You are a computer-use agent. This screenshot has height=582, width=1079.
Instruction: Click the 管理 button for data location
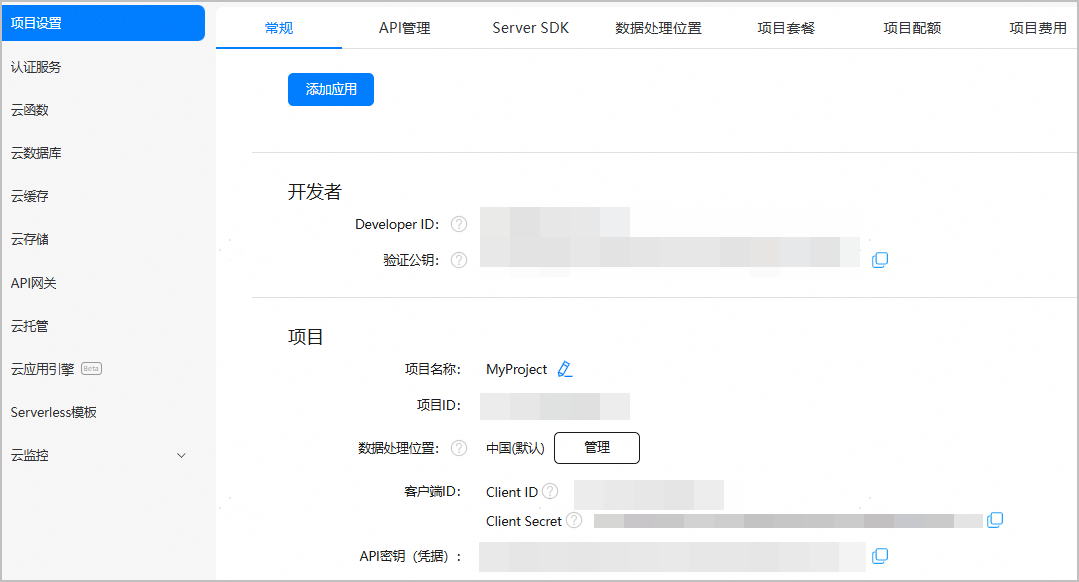pyautogui.click(x=597, y=448)
